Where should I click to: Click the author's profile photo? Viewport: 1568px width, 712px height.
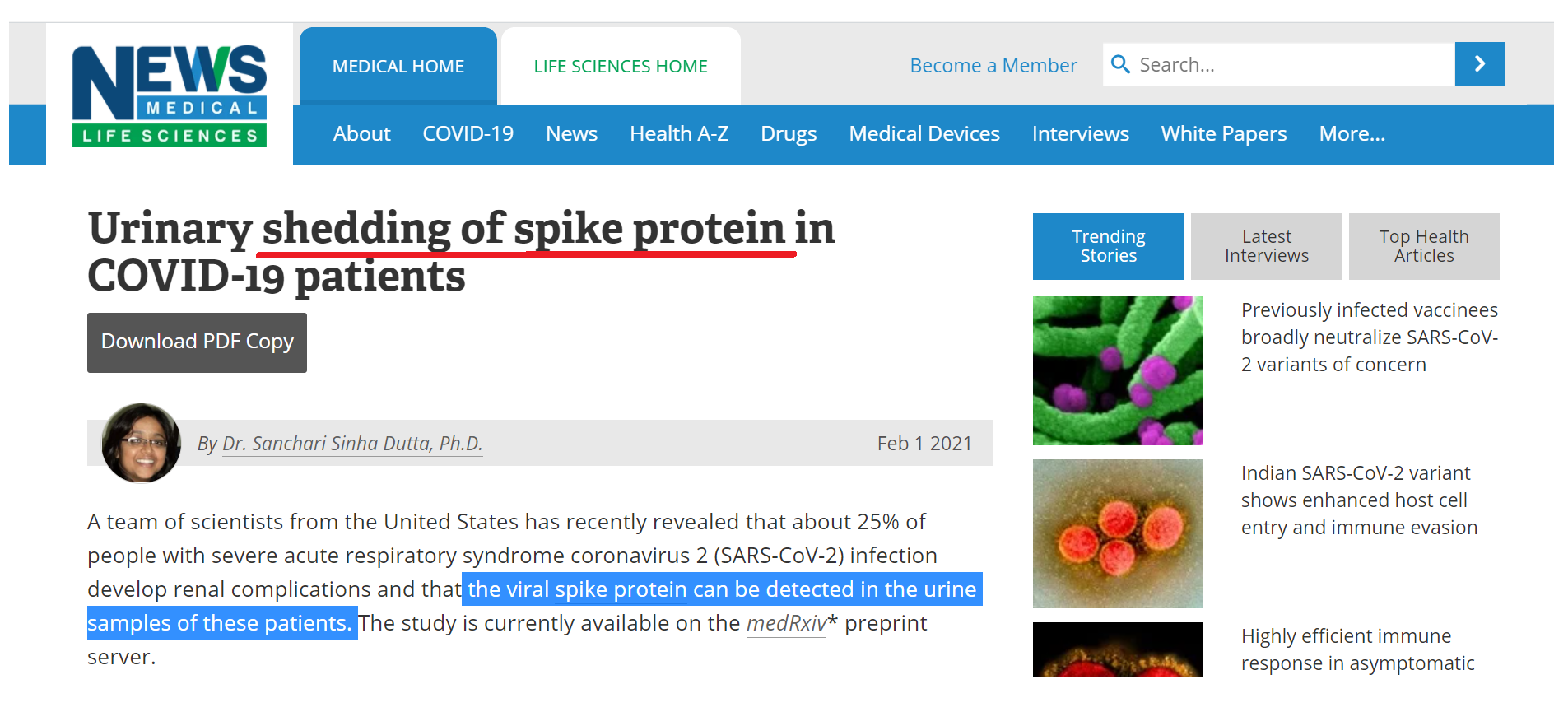pyautogui.click(x=141, y=443)
